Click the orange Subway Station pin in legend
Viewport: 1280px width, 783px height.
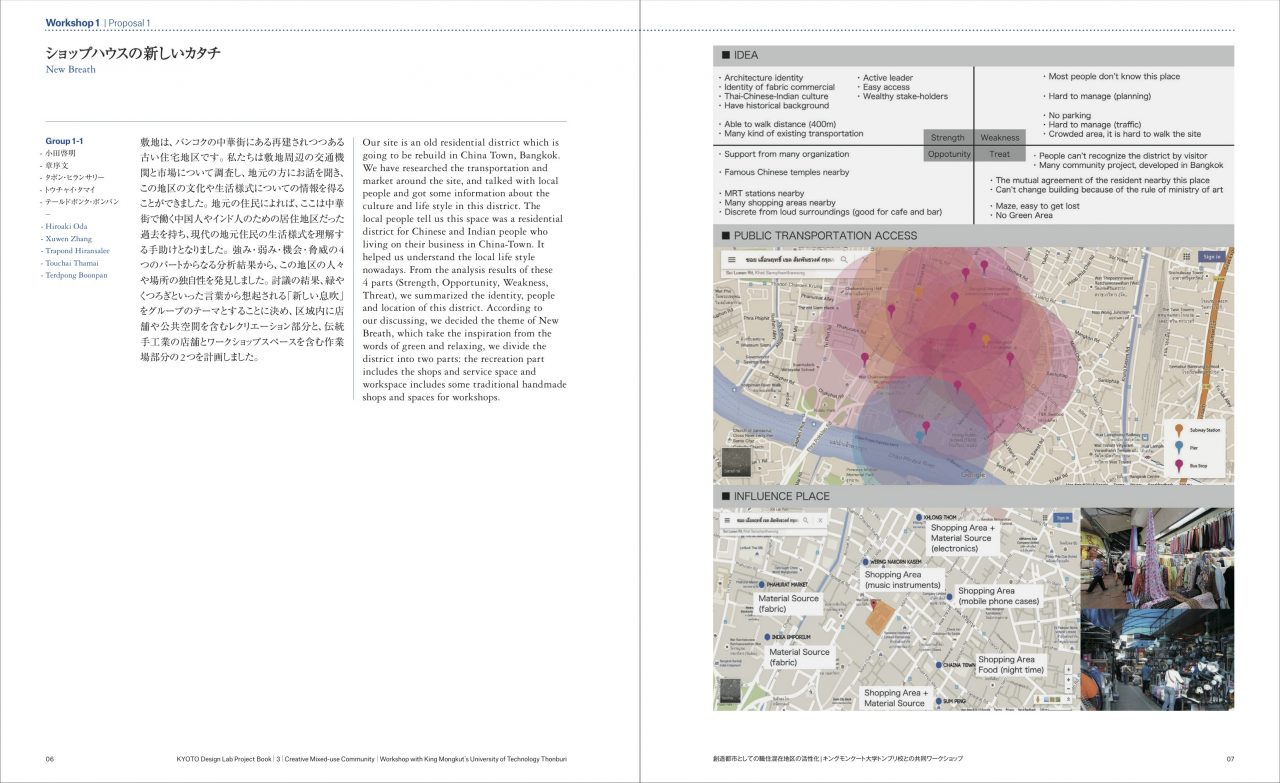[x=1181, y=430]
